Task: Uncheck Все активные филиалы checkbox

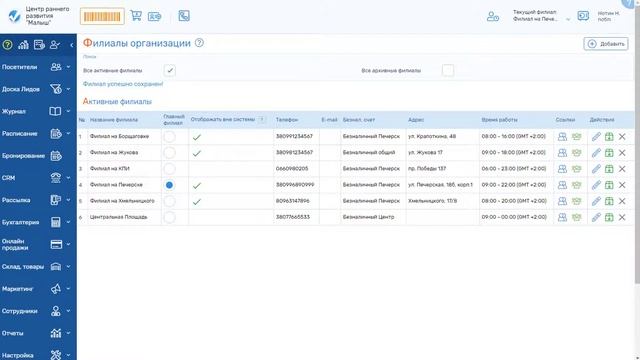Action: (170, 70)
